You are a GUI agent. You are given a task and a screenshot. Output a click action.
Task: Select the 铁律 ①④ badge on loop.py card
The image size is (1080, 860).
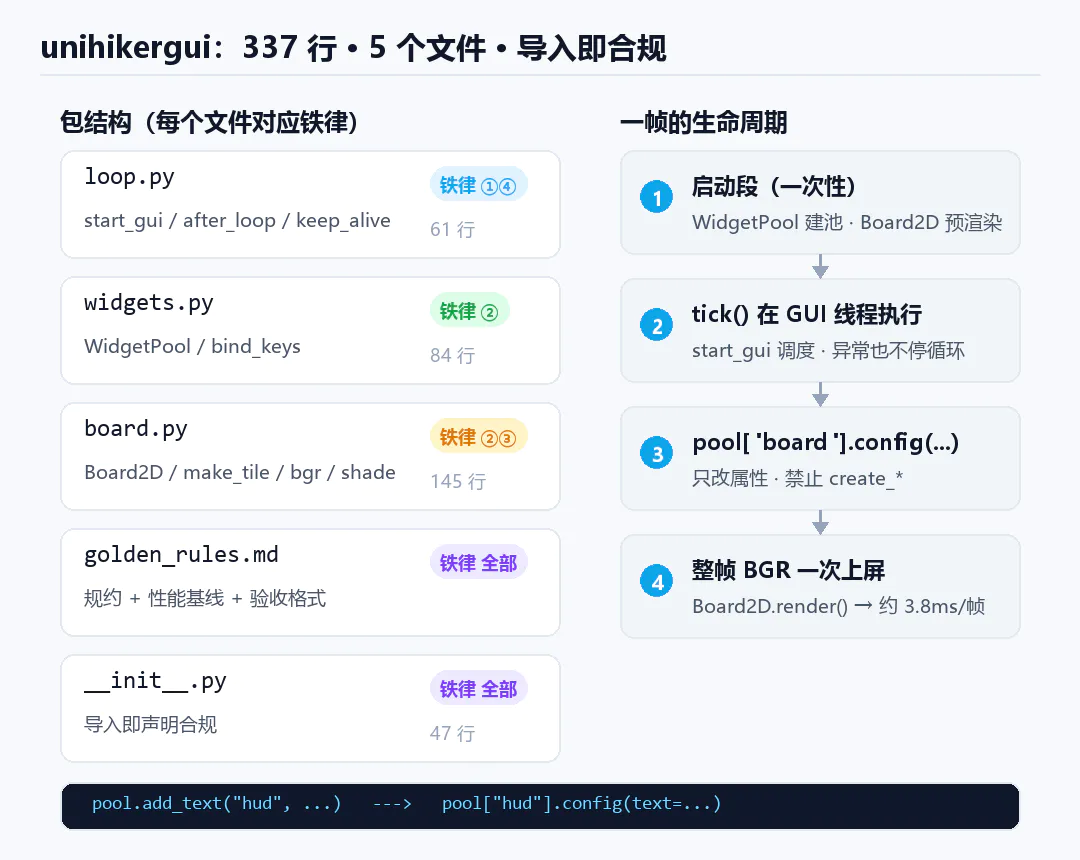point(479,185)
